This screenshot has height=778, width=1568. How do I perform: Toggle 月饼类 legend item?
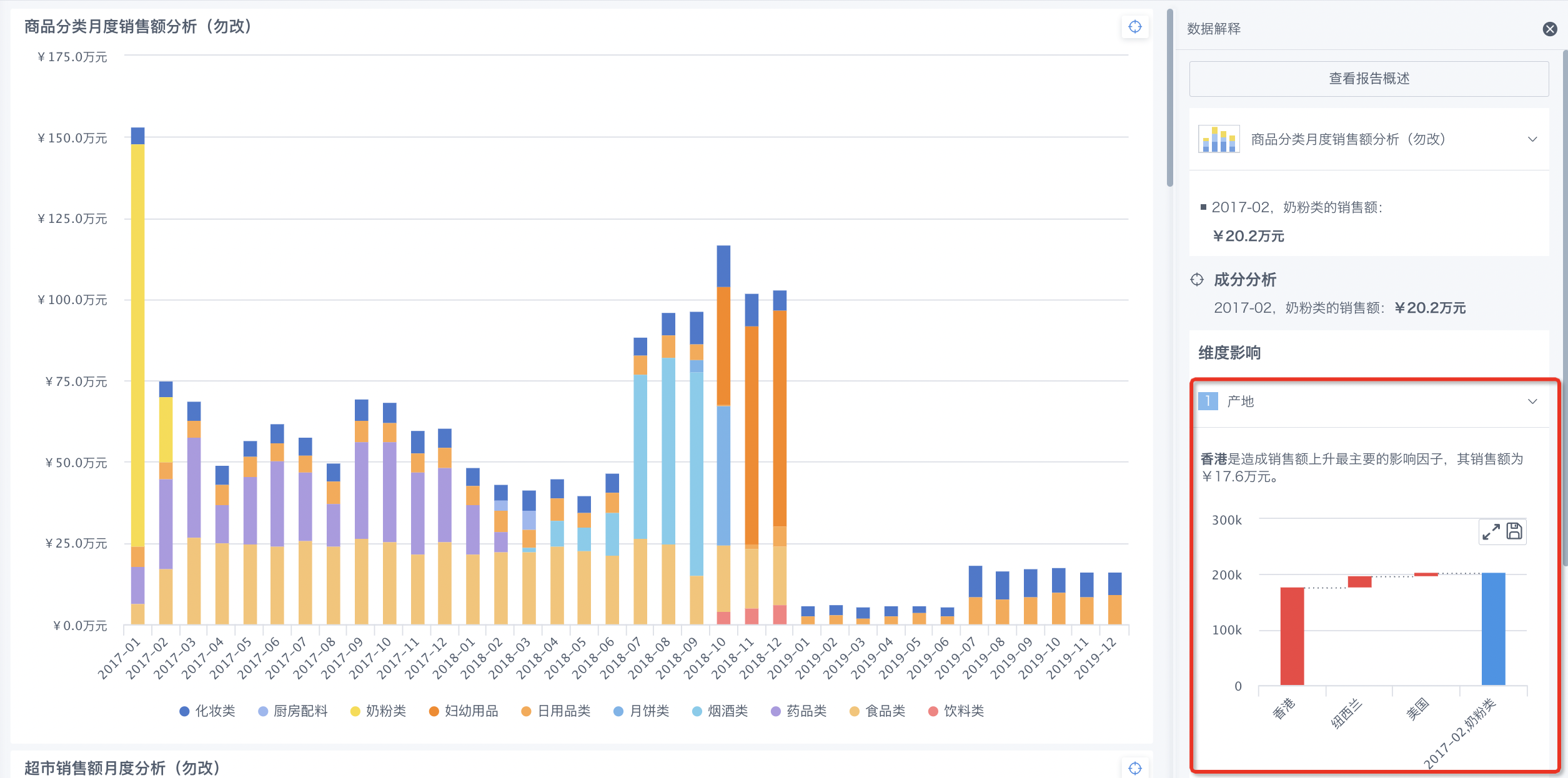click(641, 711)
